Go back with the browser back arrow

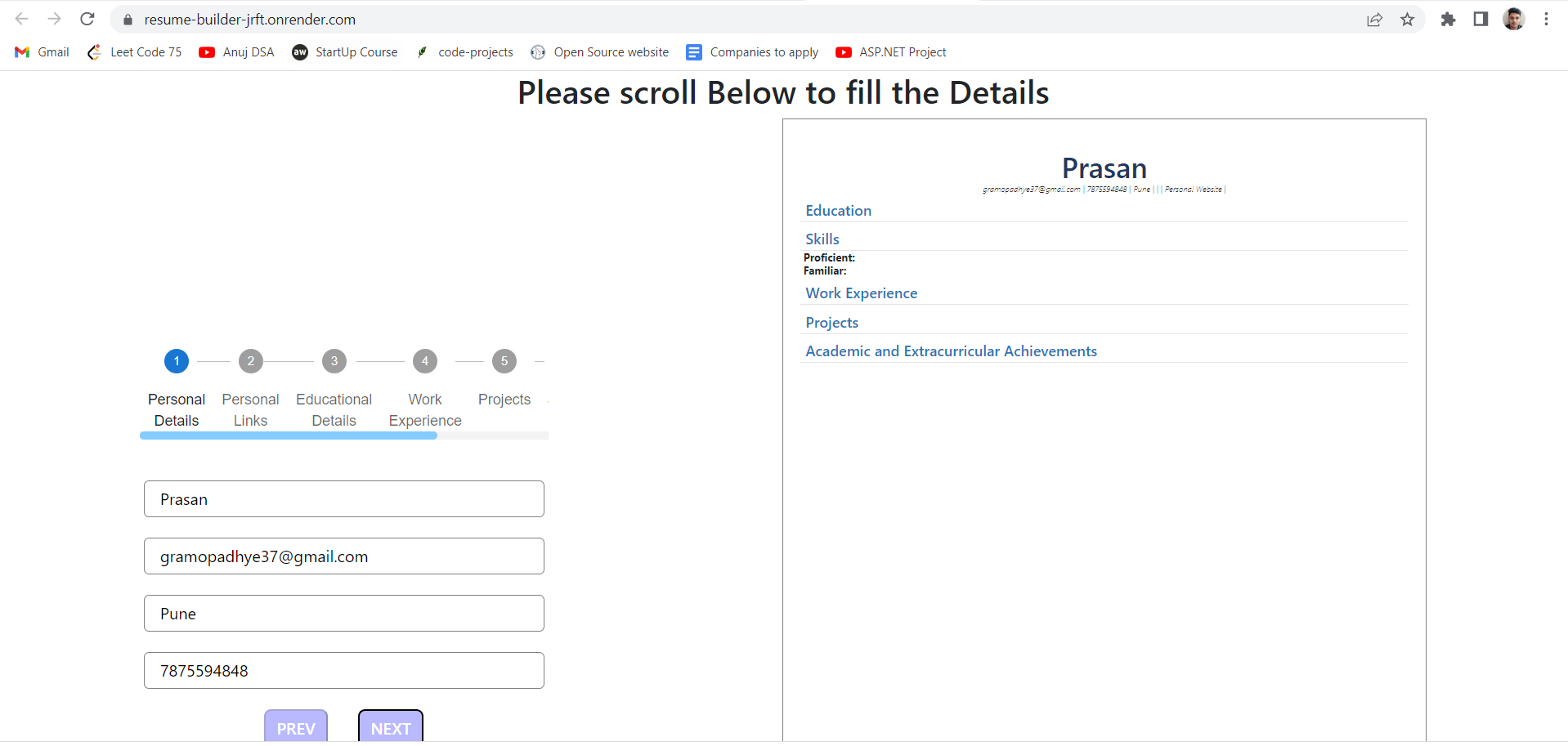coord(22,19)
